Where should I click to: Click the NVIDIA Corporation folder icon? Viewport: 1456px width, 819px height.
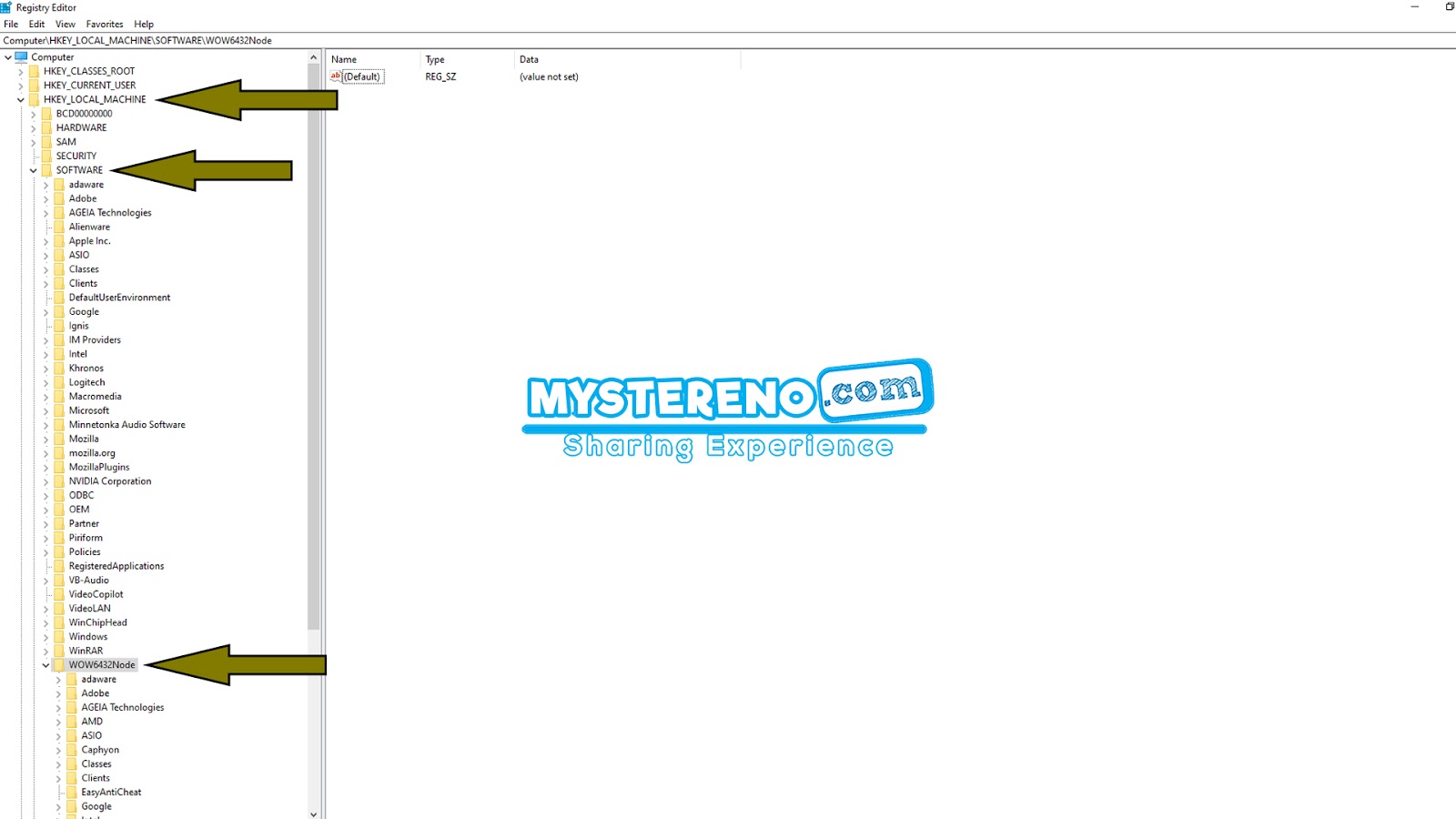tap(59, 480)
